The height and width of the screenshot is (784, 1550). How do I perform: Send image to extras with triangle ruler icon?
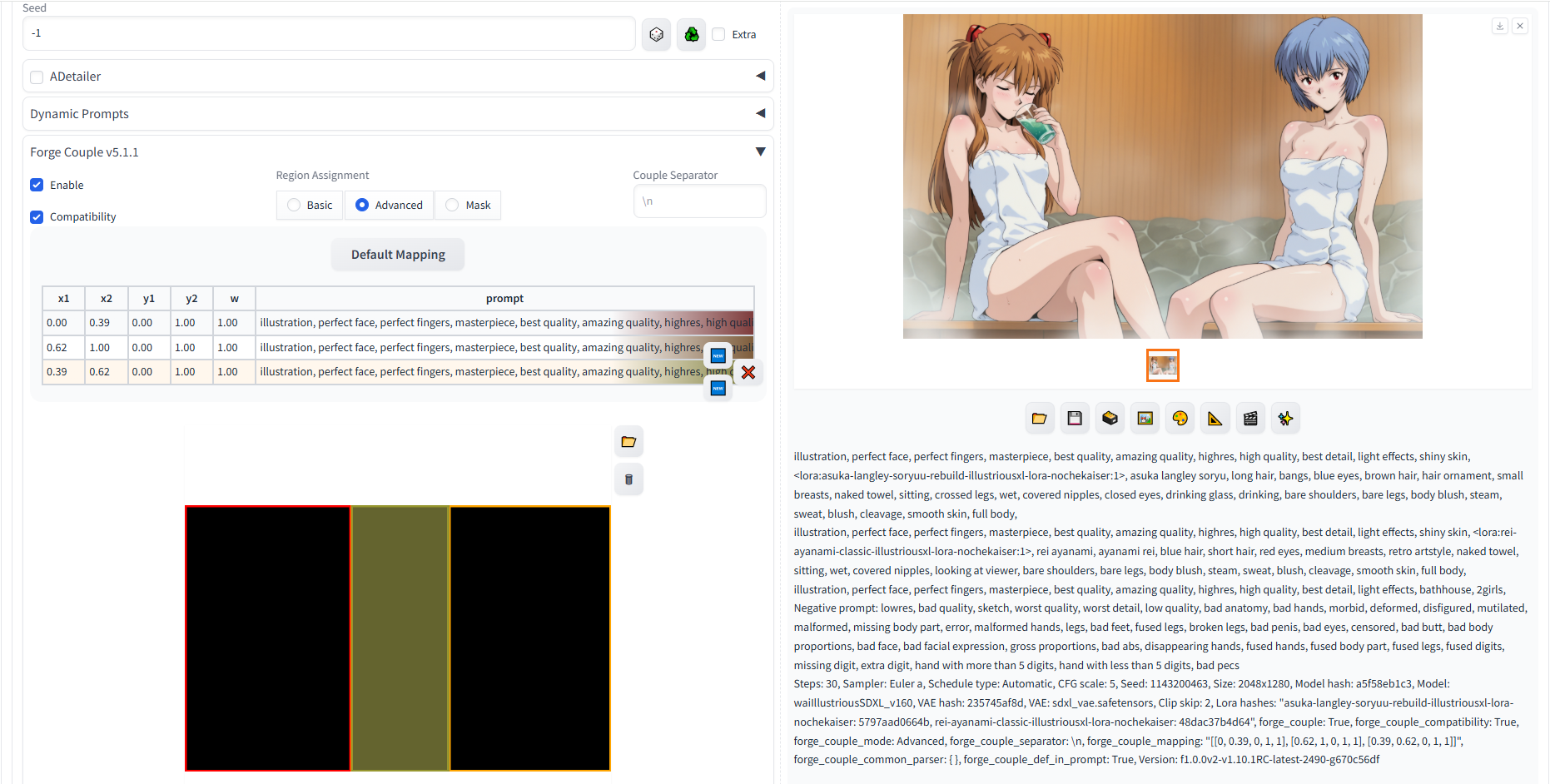click(1215, 419)
